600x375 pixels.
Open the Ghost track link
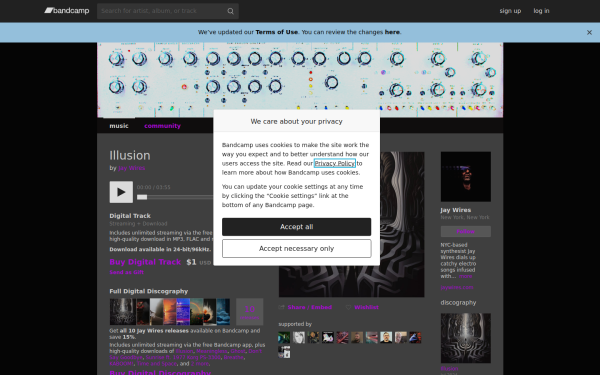coord(238,351)
